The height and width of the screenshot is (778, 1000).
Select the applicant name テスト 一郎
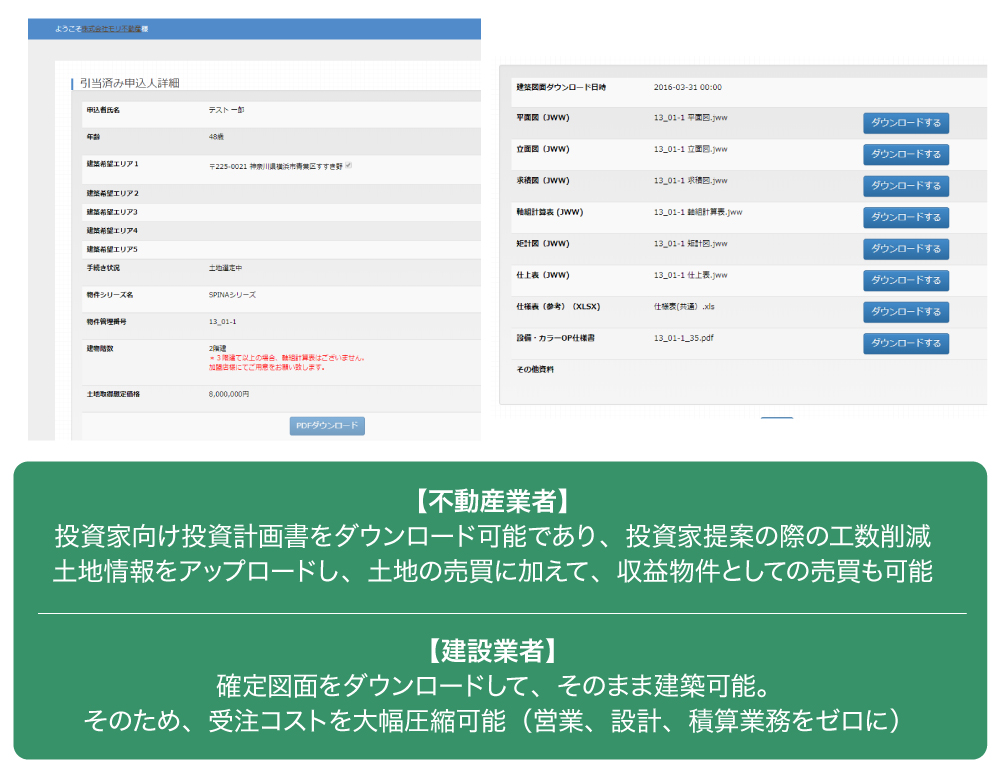[226, 110]
